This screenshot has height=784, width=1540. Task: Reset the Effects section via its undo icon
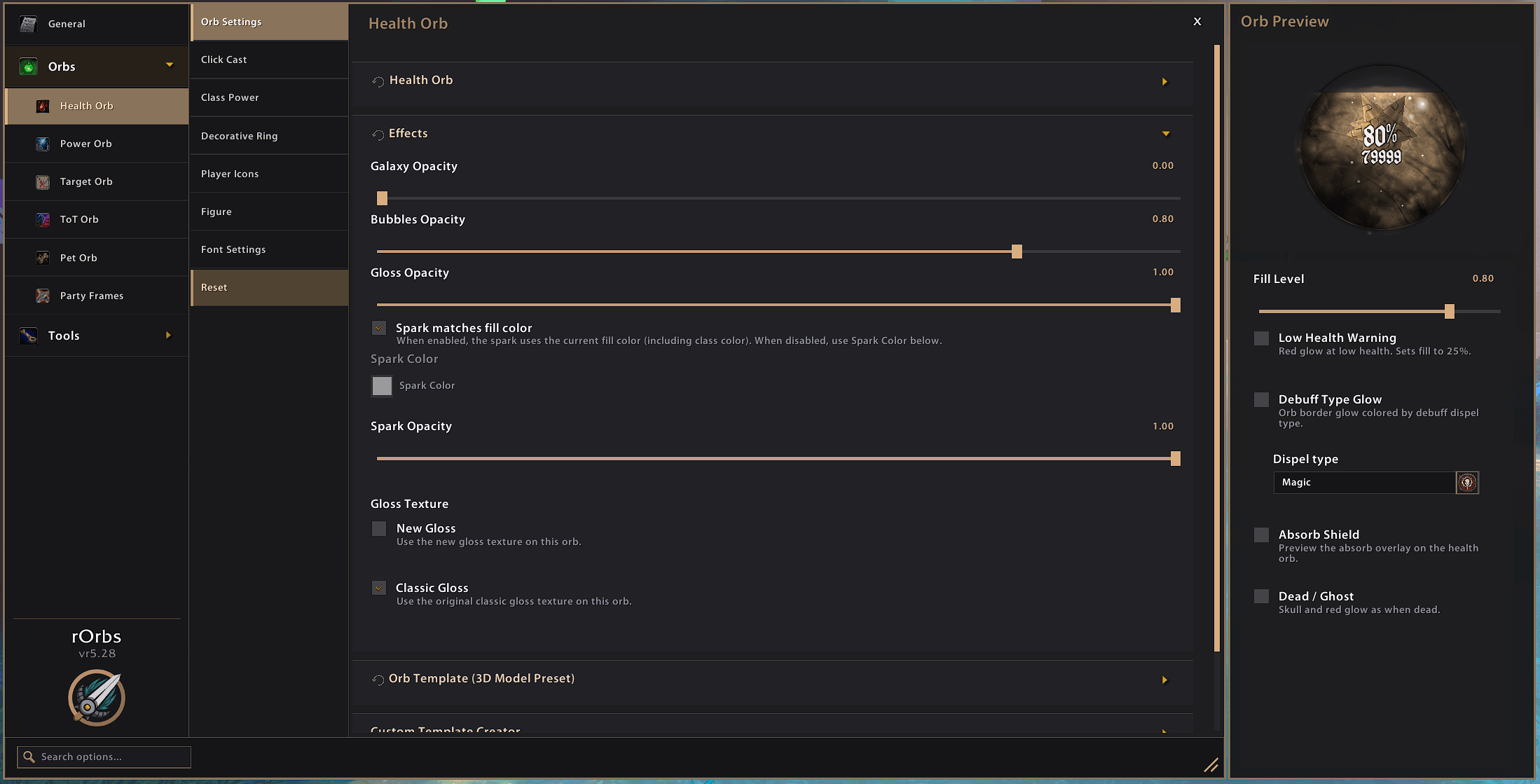click(x=378, y=135)
